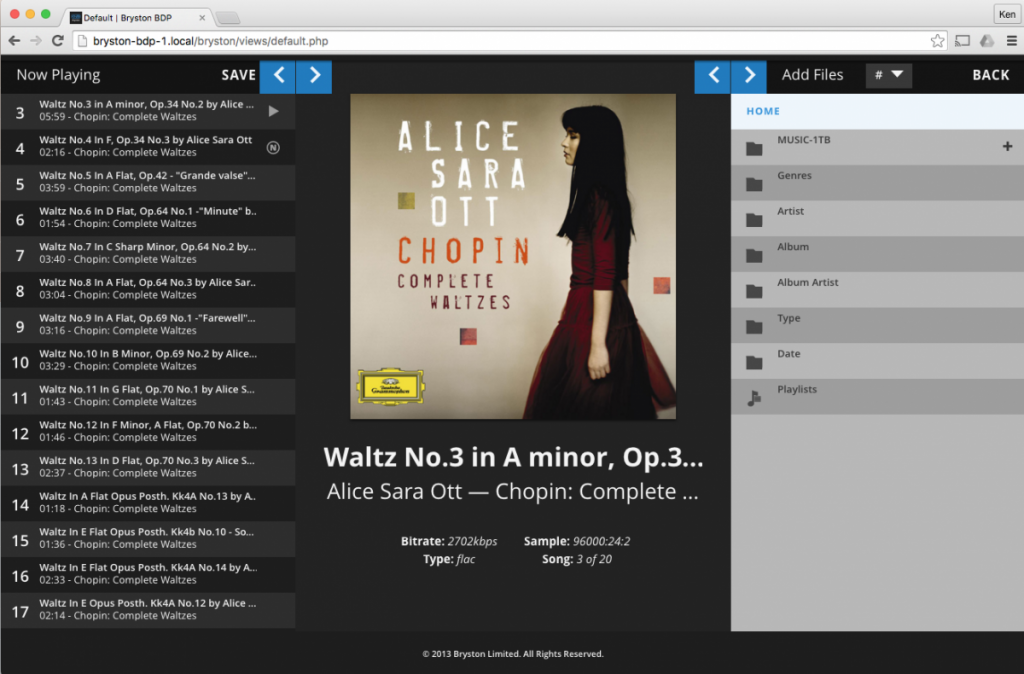Select track 9 Waltz No.9 Farewell

click(x=148, y=325)
